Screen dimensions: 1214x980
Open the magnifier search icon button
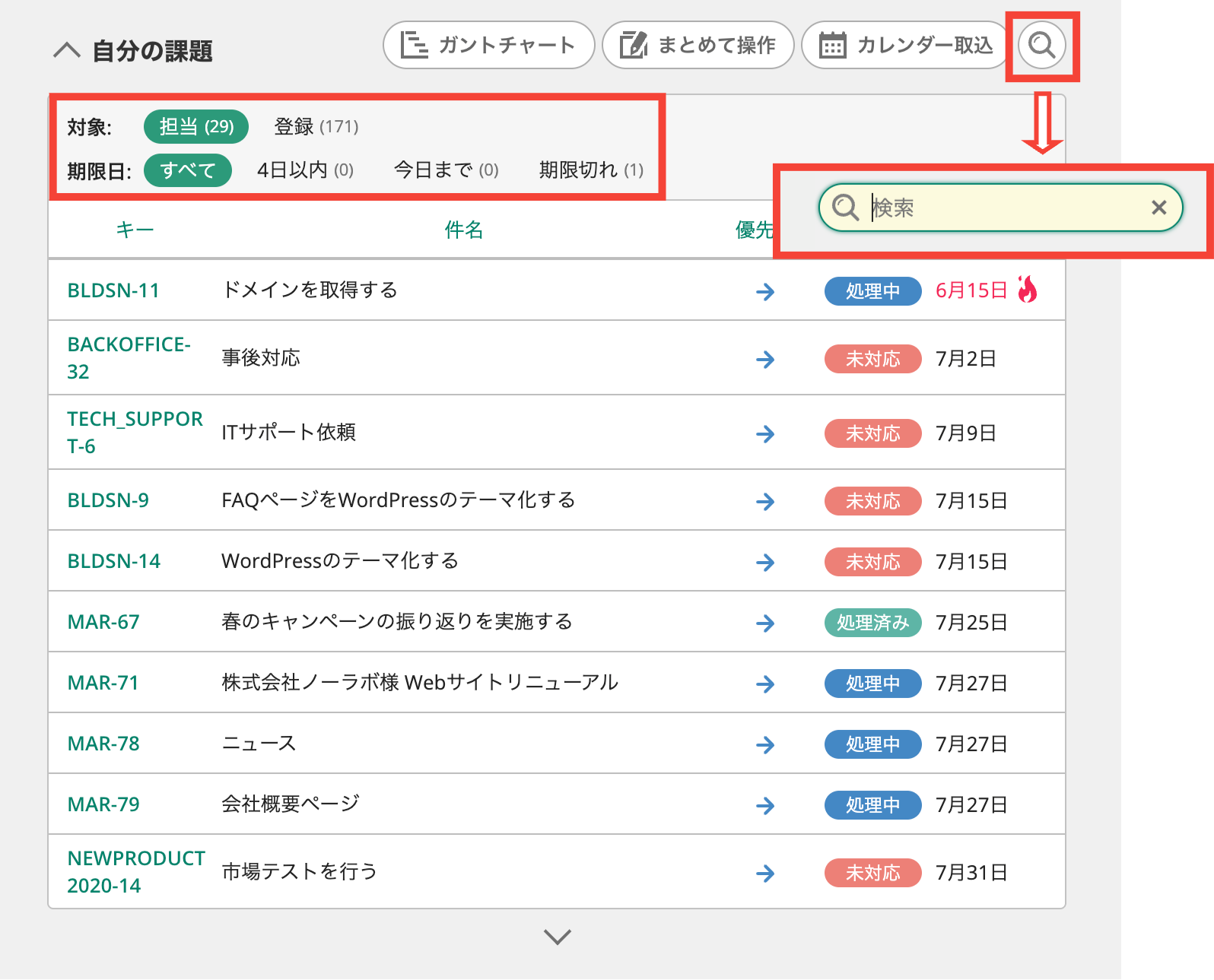1041,45
